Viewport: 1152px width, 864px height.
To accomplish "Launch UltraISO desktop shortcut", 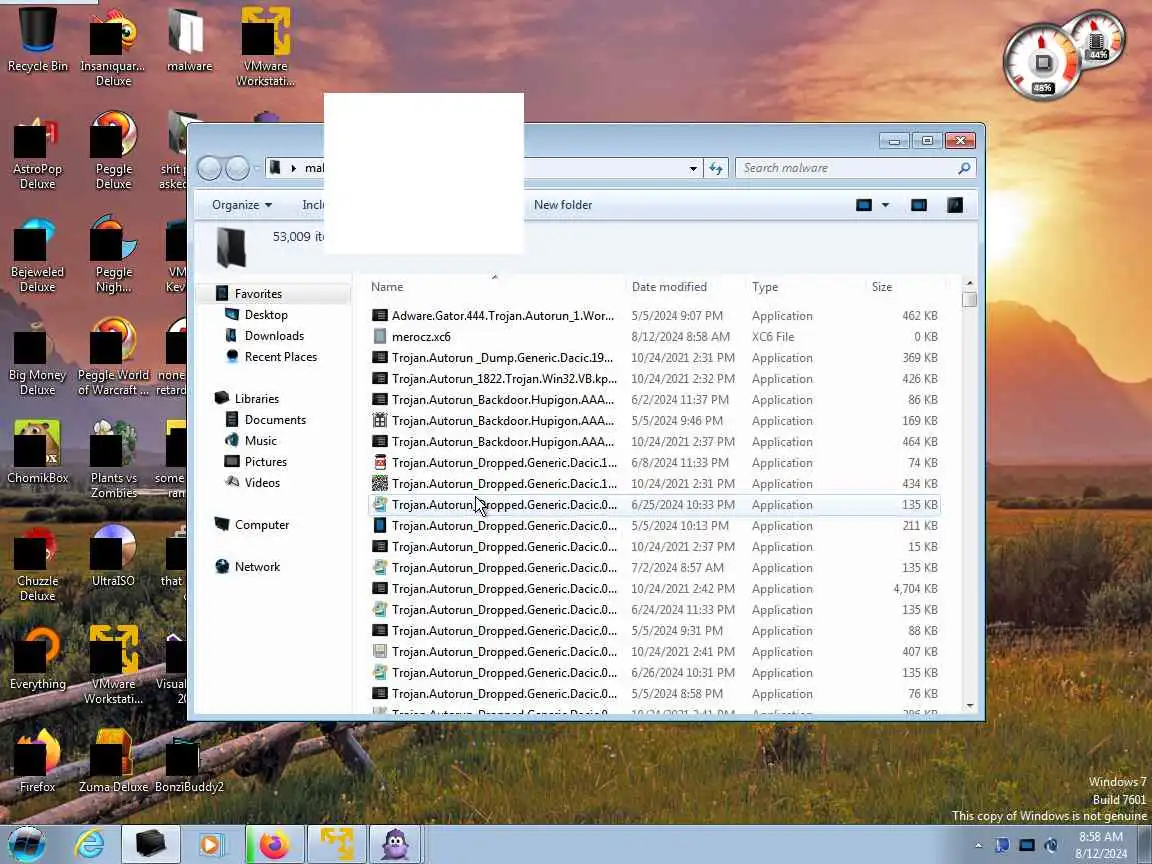I will 113,555.
